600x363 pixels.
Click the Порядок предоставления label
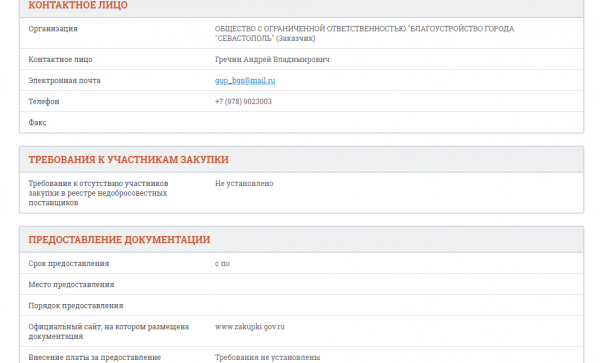(x=76, y=305)
